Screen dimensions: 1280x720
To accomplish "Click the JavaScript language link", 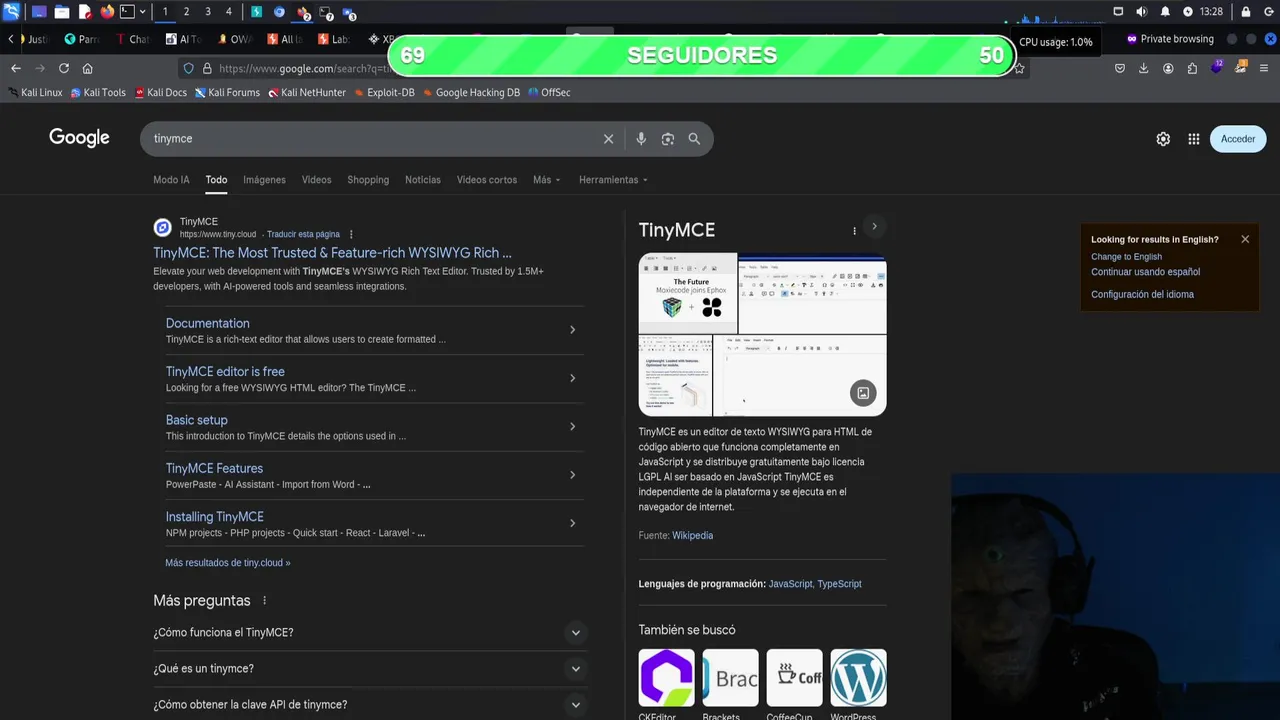I will (790, 584).
